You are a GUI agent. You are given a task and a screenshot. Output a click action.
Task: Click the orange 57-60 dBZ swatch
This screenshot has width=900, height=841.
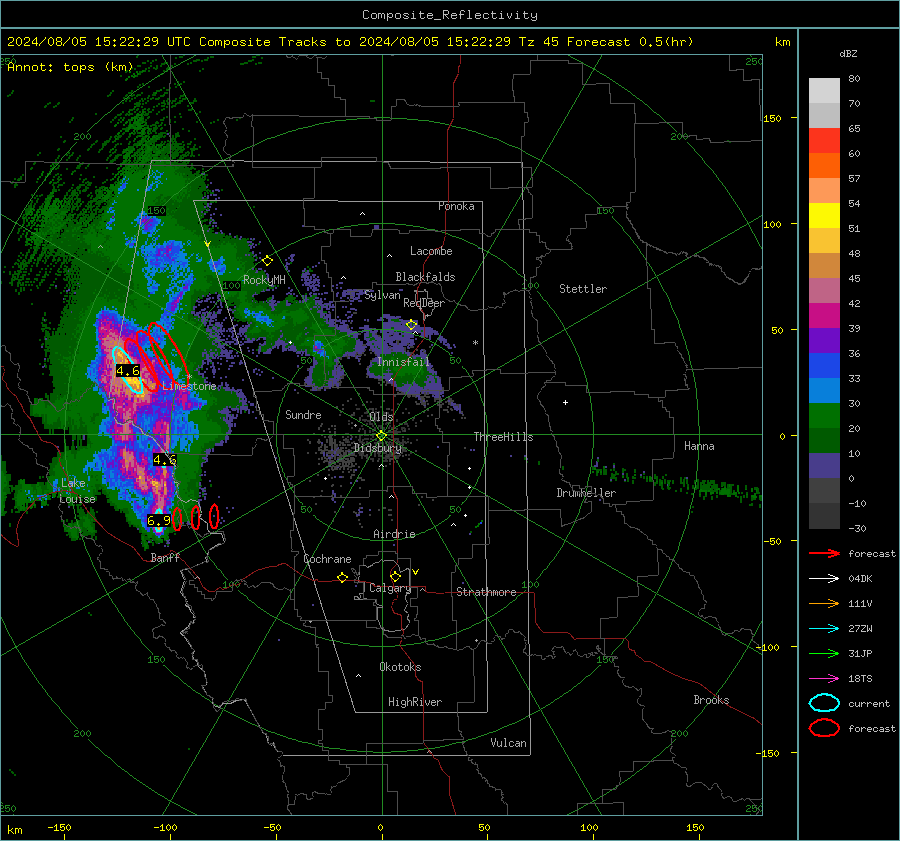point(824,166)
